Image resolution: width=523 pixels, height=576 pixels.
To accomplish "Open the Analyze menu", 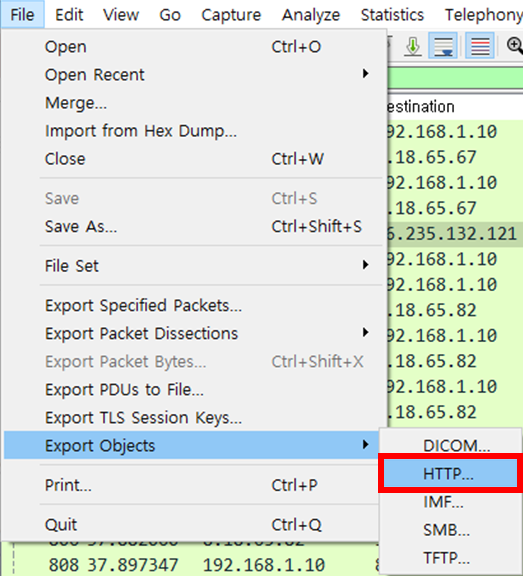I will pyautogui.click(x=311, y=15).
